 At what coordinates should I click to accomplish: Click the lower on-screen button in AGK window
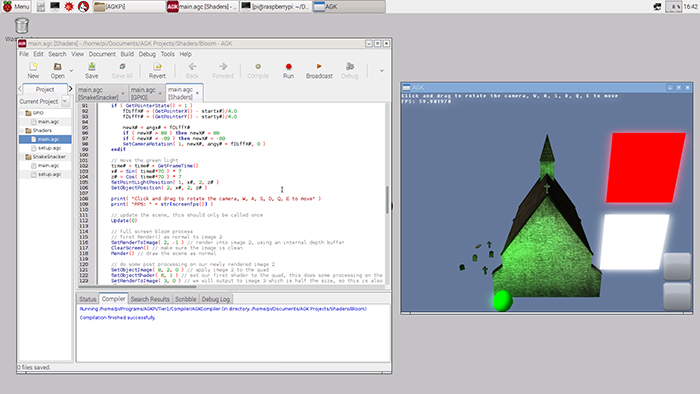[x=677, y=296]
